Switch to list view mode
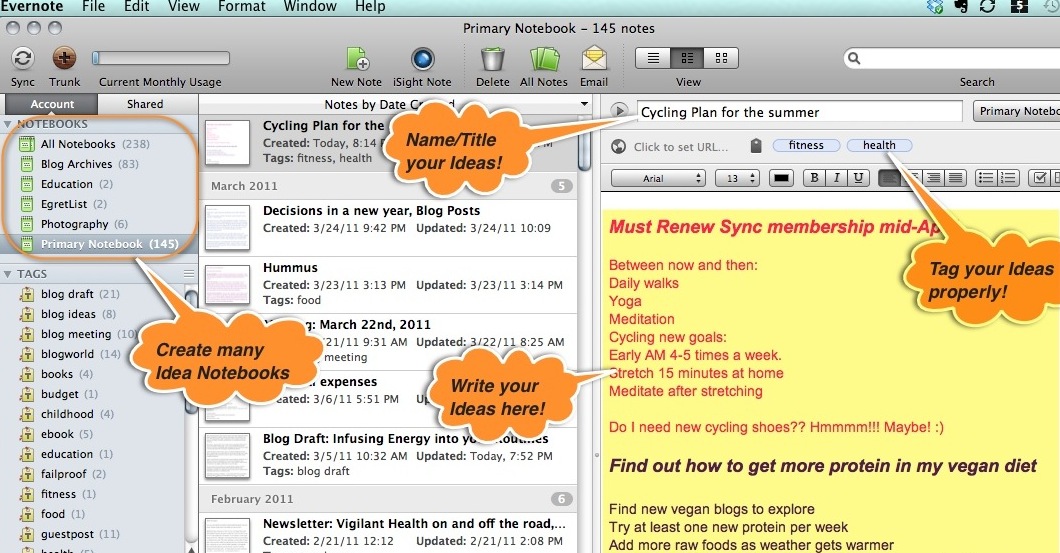 [653, 58]
